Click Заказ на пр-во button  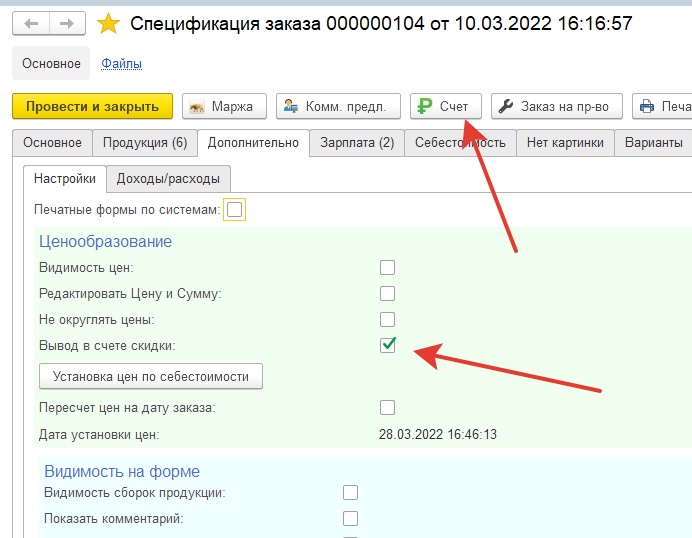557,106
